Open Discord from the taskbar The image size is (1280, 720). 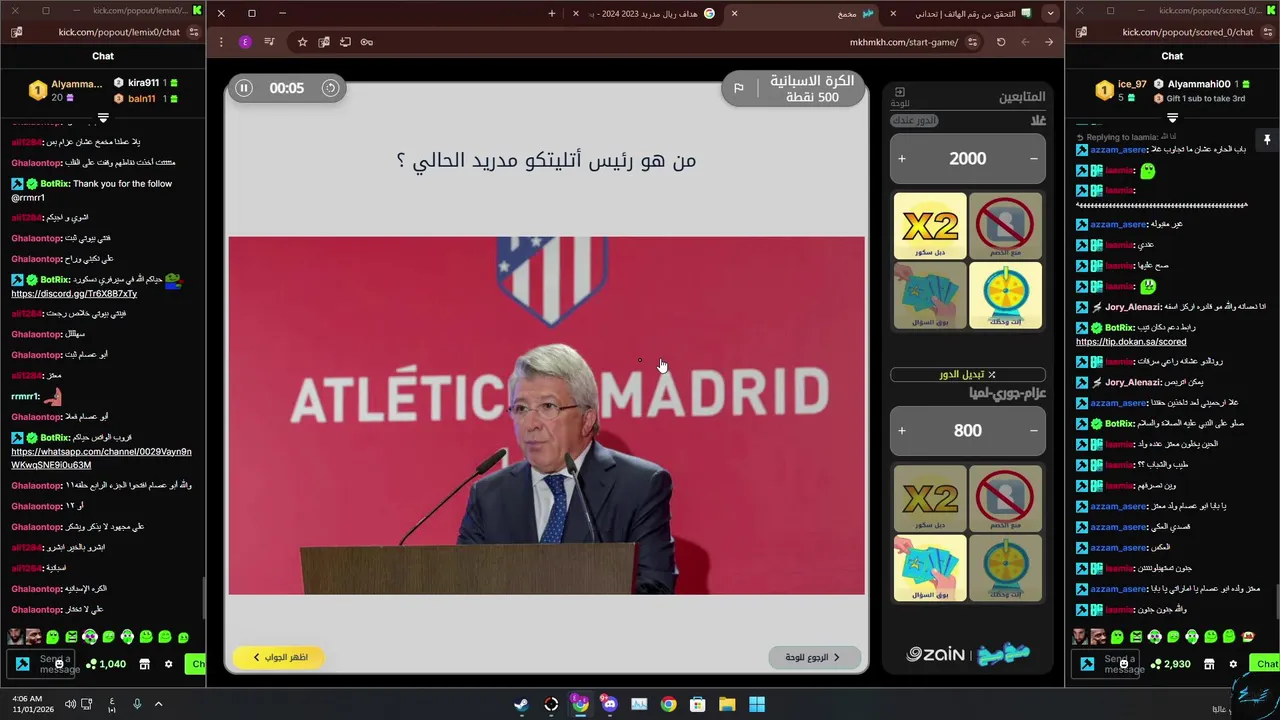610,704
